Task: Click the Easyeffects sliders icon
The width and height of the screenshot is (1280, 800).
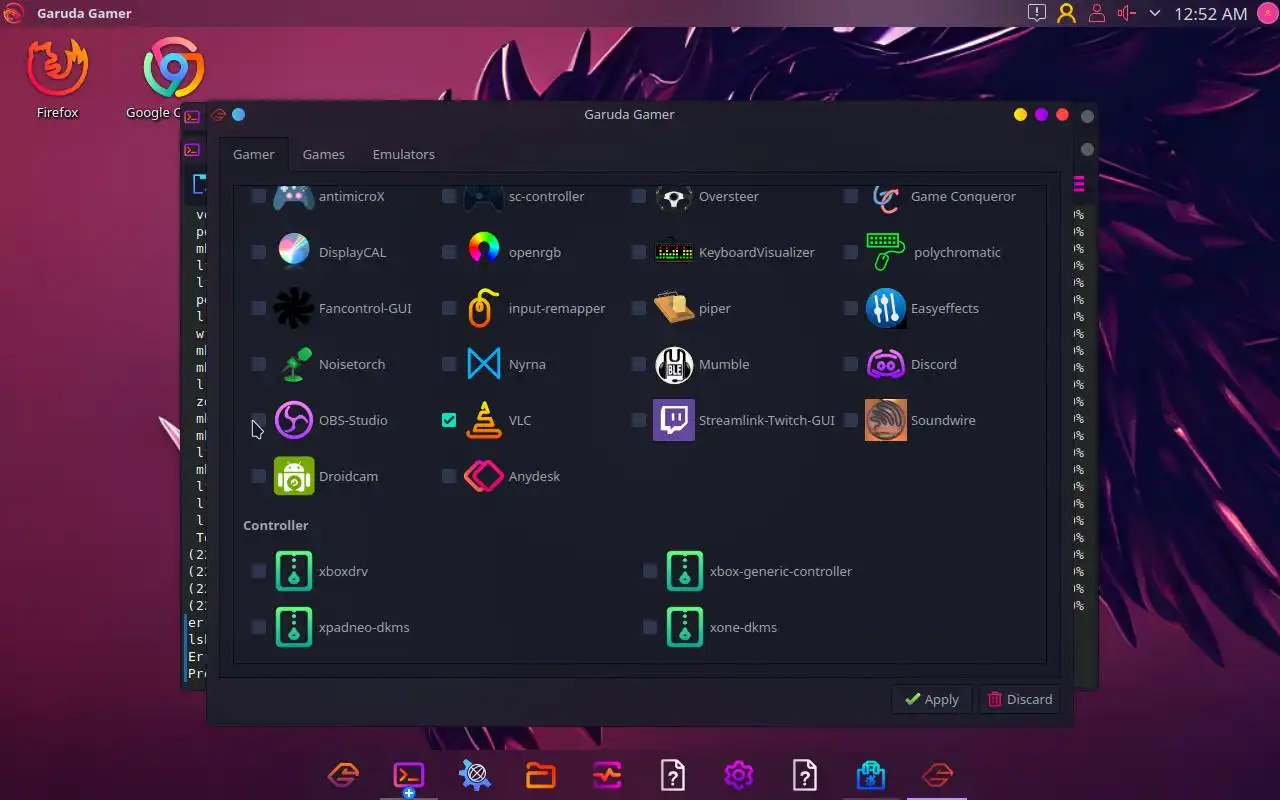Action: click(x=886, y=308)
